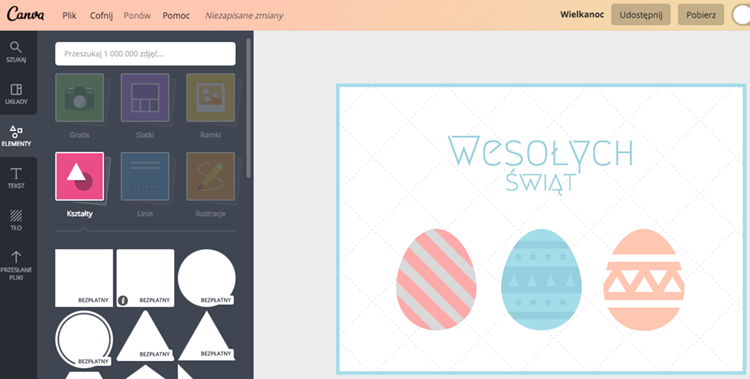Open the Tekst sidebar tab
Image resolution: width=750 pixels, height=379 pixels.
16,178
